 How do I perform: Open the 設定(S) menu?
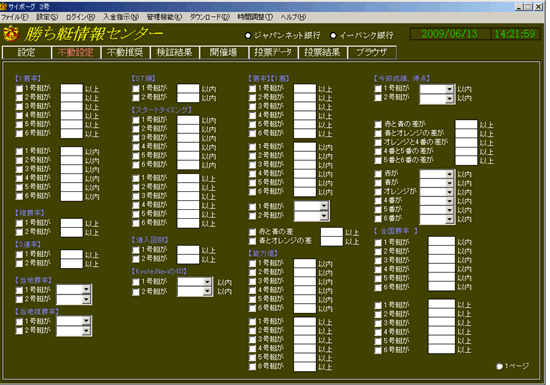coord(47,17)
